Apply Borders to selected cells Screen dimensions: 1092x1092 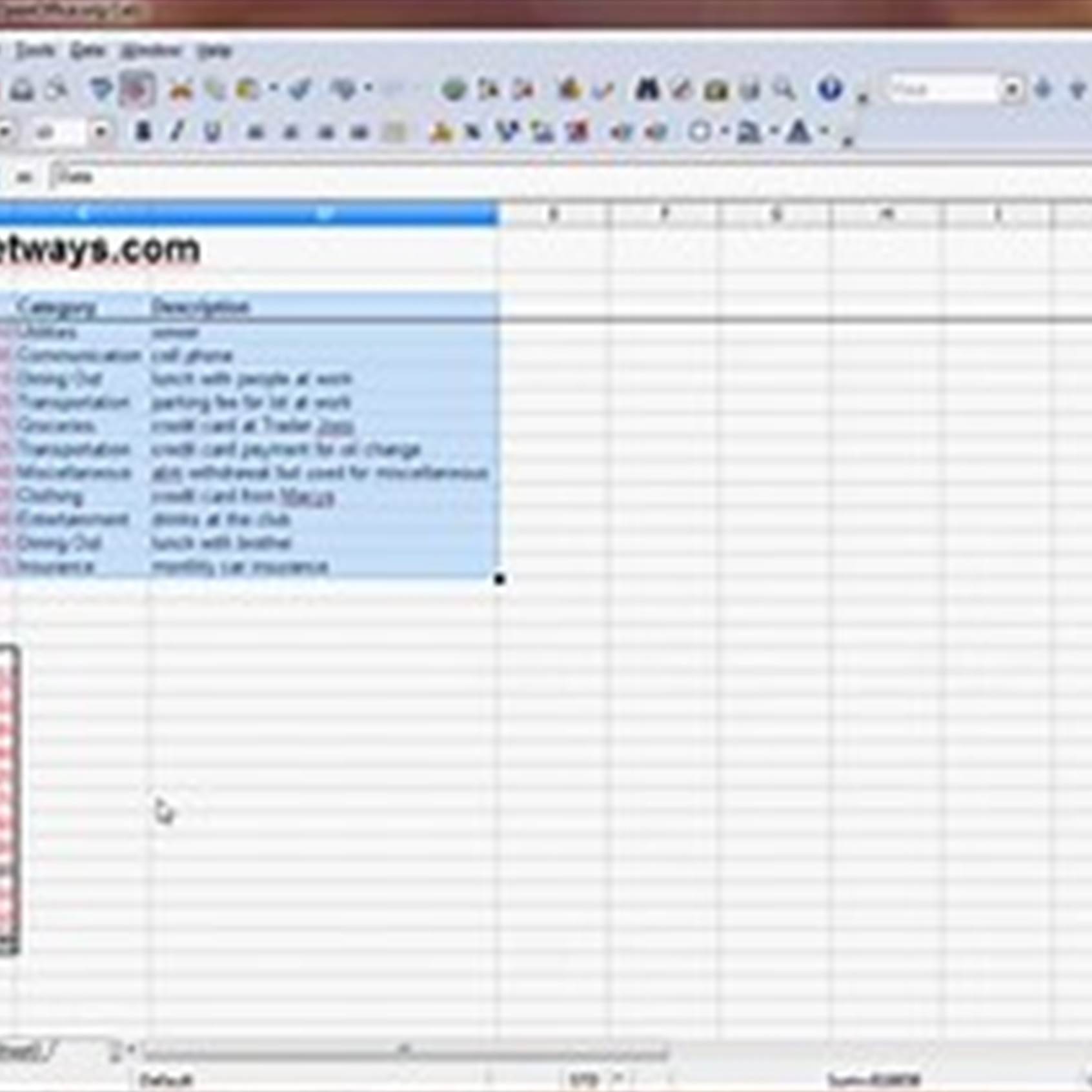[701, 132]
